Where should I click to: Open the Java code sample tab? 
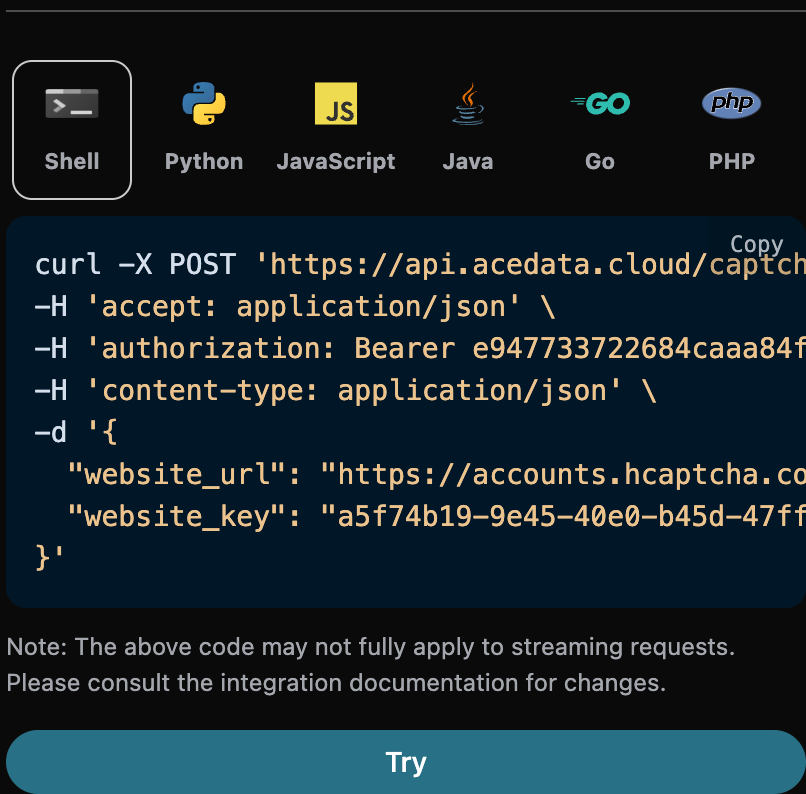click(x=467, y=161)
